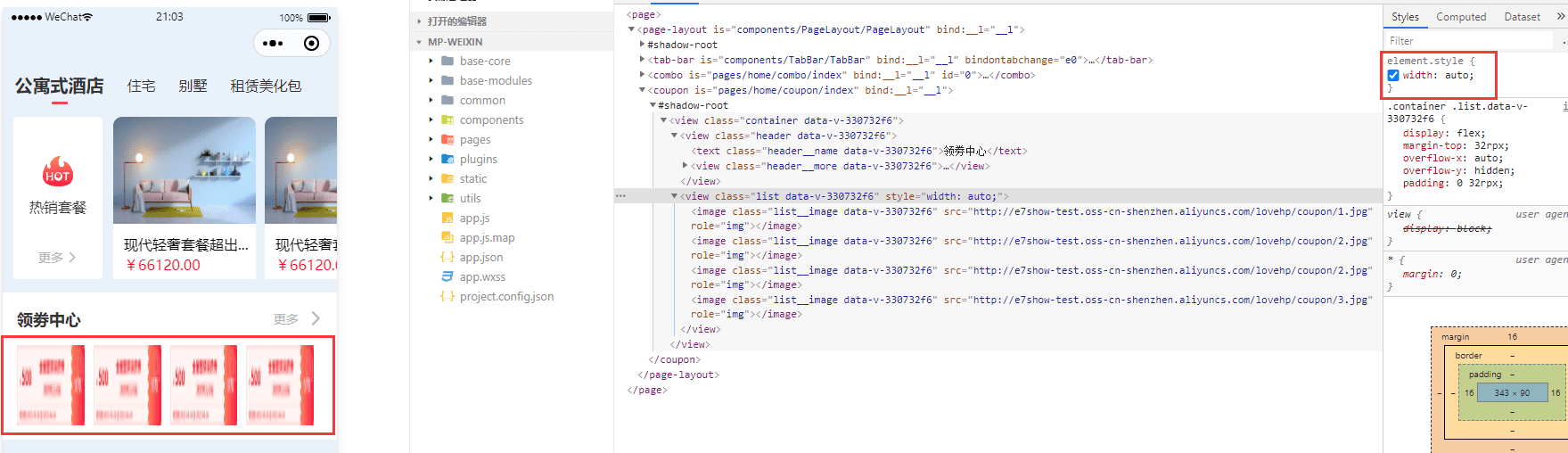Show more devtools tabs via the chevron

click(1560, 16)
